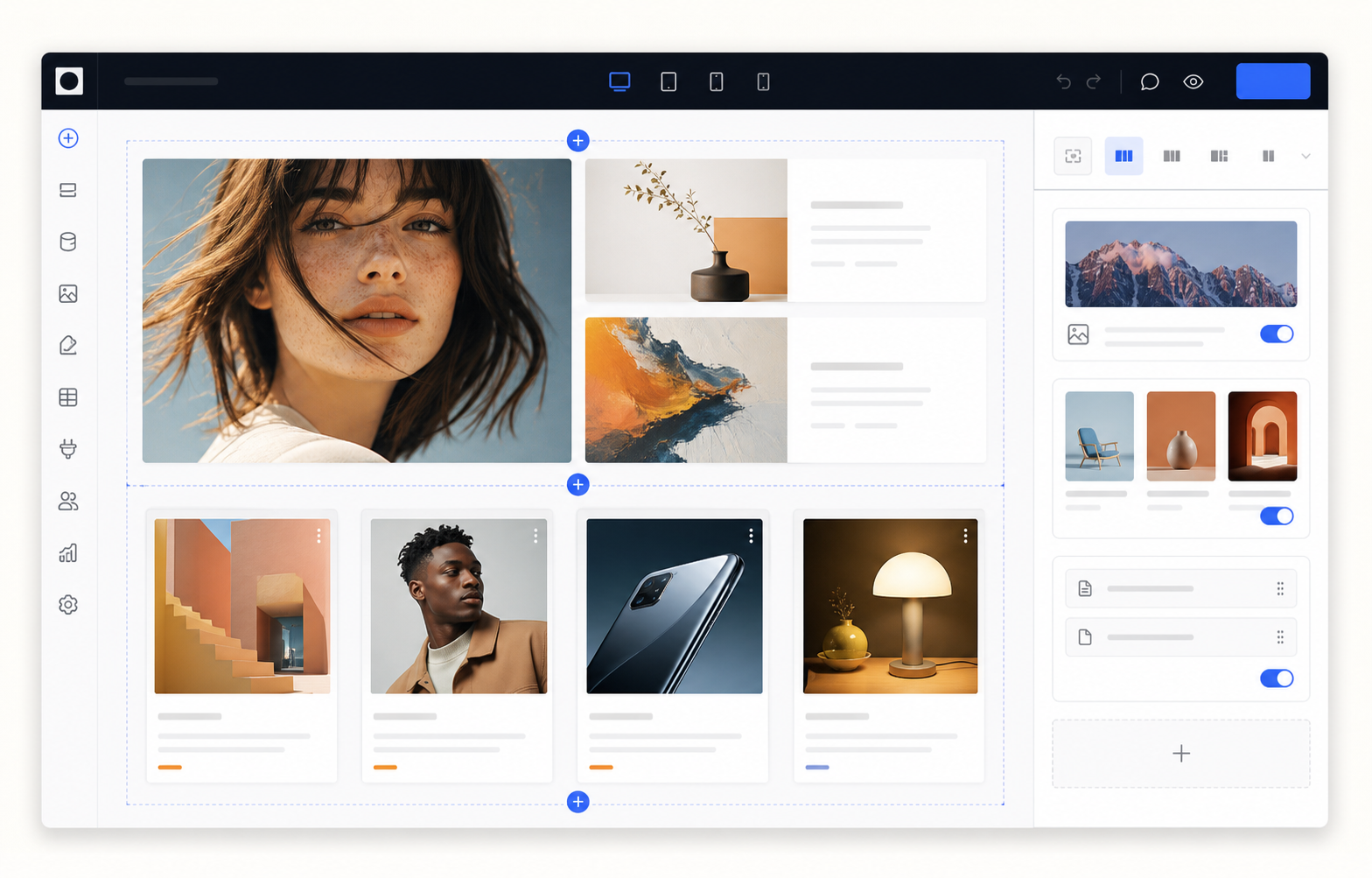The width and height of the screenshot is (1372, 878).
Task: Select the mountain landscape image in panel
Action: [x=1181, y=263]
